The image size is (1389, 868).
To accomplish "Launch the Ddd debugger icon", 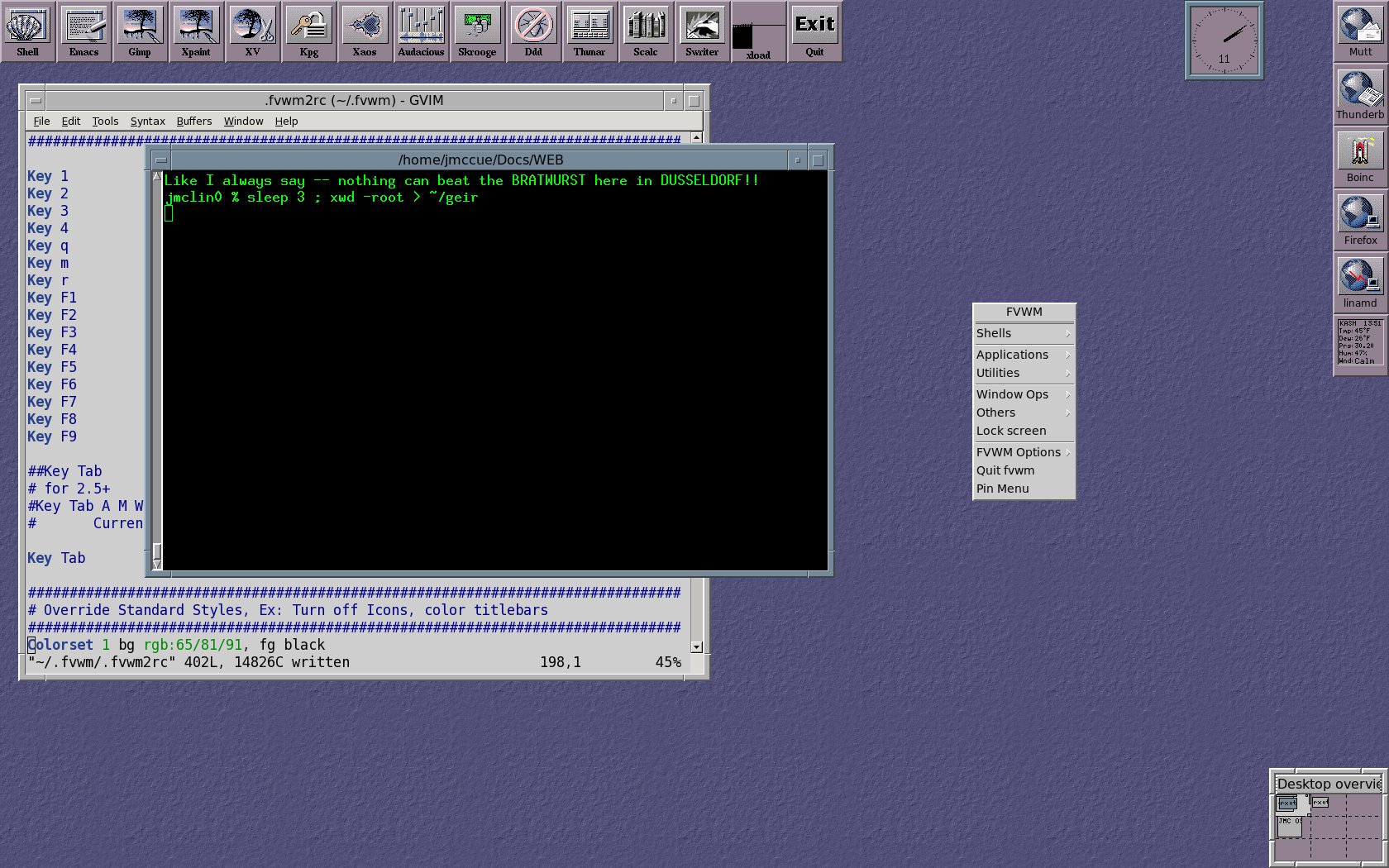I will pyautogui.click(x=534, y=31).
